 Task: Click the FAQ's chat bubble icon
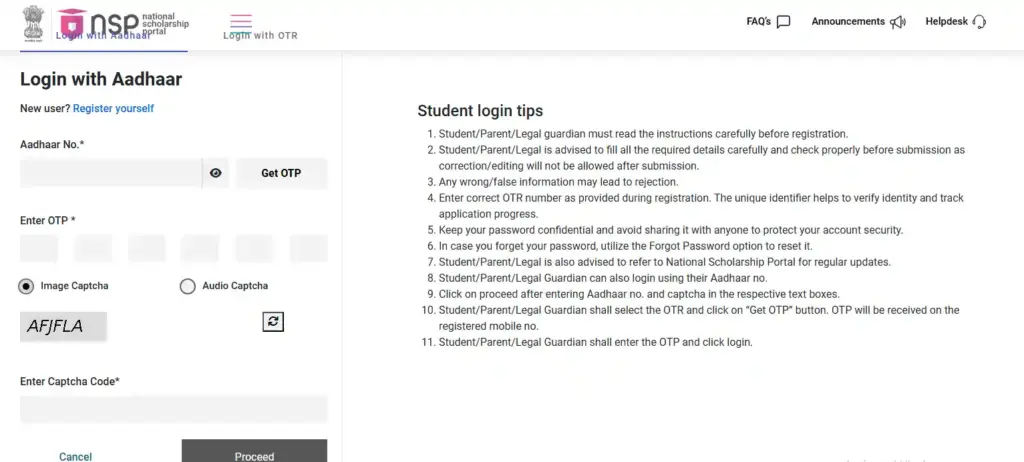[x=784, y=22]
